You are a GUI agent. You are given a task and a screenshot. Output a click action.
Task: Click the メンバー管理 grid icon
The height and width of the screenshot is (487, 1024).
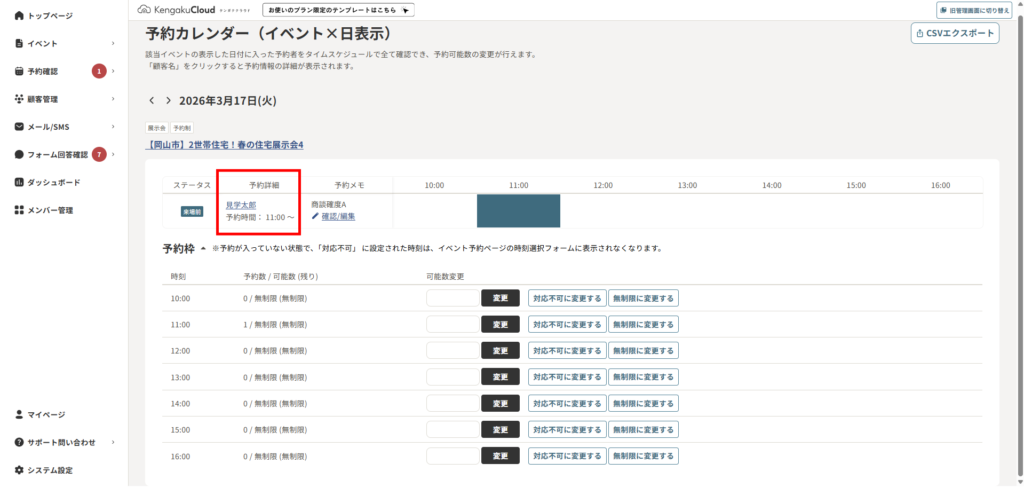tap(19, 211)
